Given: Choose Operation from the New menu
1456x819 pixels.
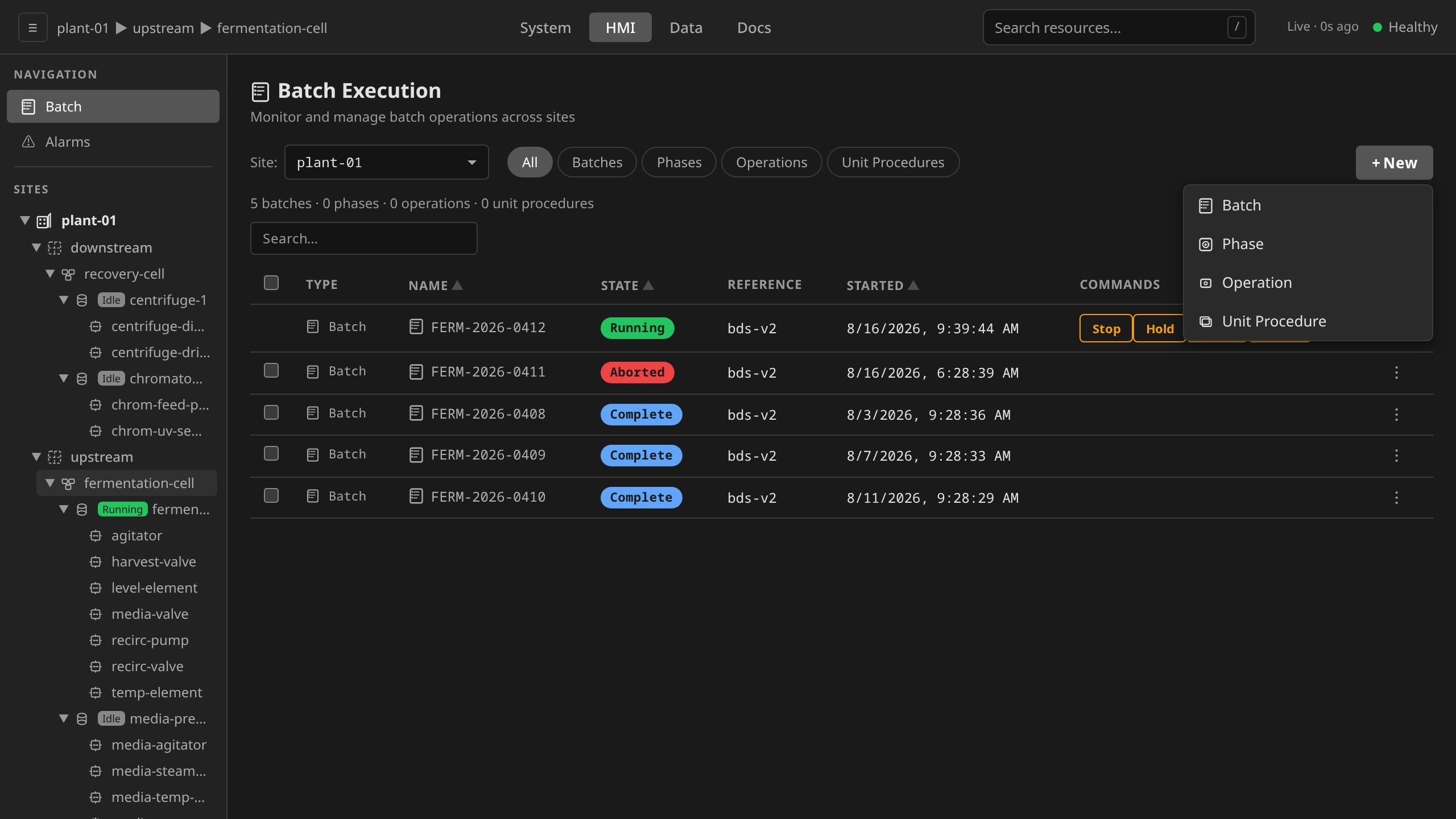Looking at the screenshot, I should pyautogui.click(x=1308, y=283).
